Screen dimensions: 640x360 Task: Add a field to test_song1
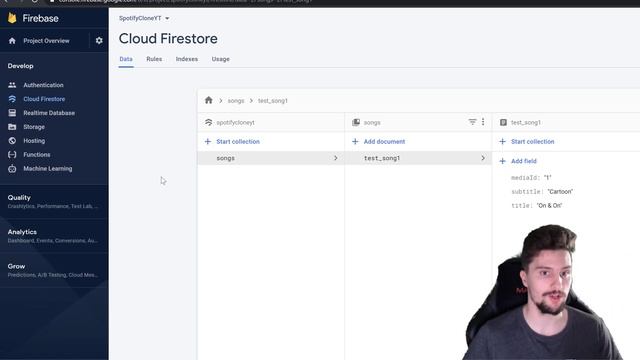point(523,161)
